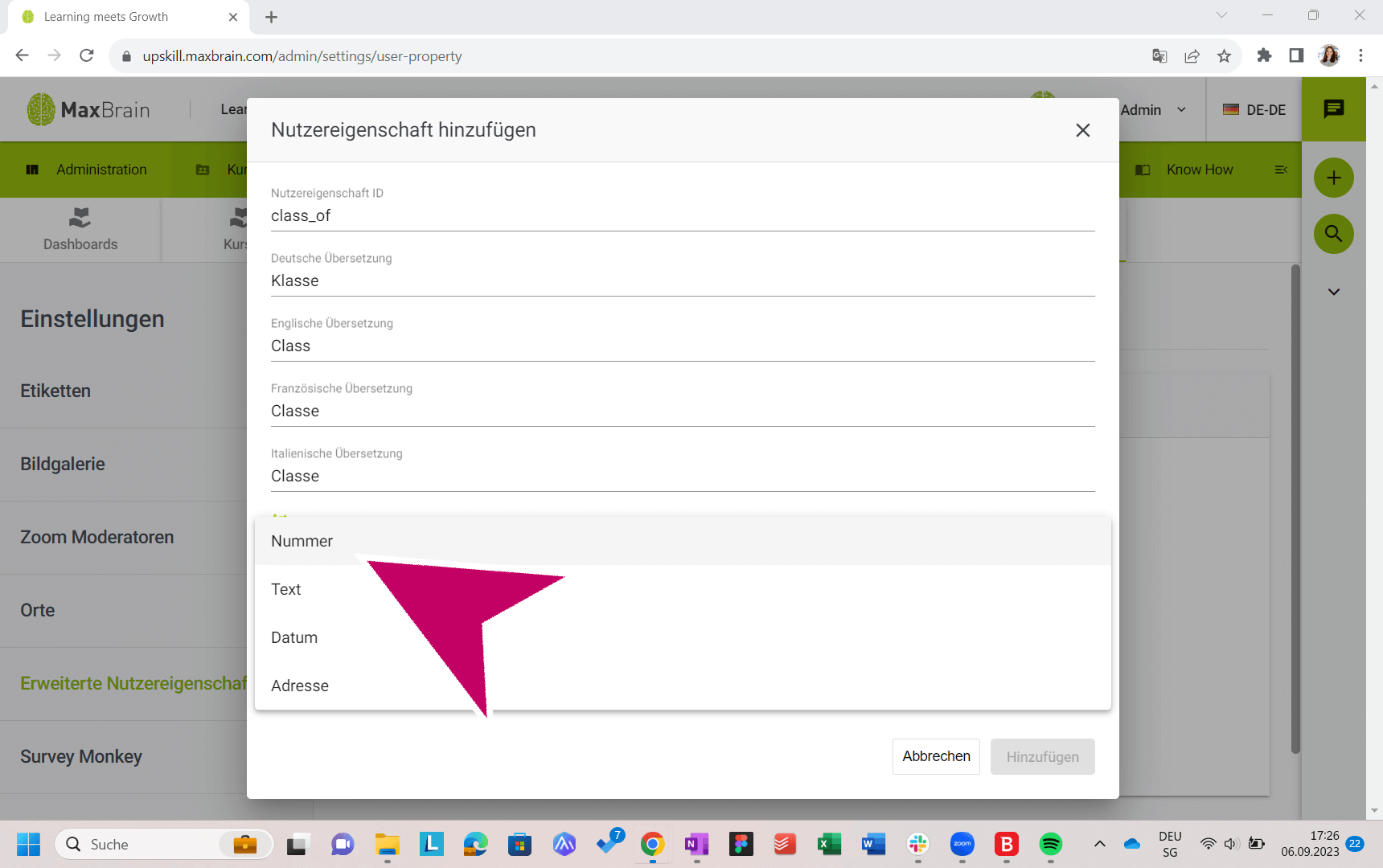Open OneDrive cloud tray icon
The height and width of the screenshot is (868, 1383).
click(x=1132, y=844)
